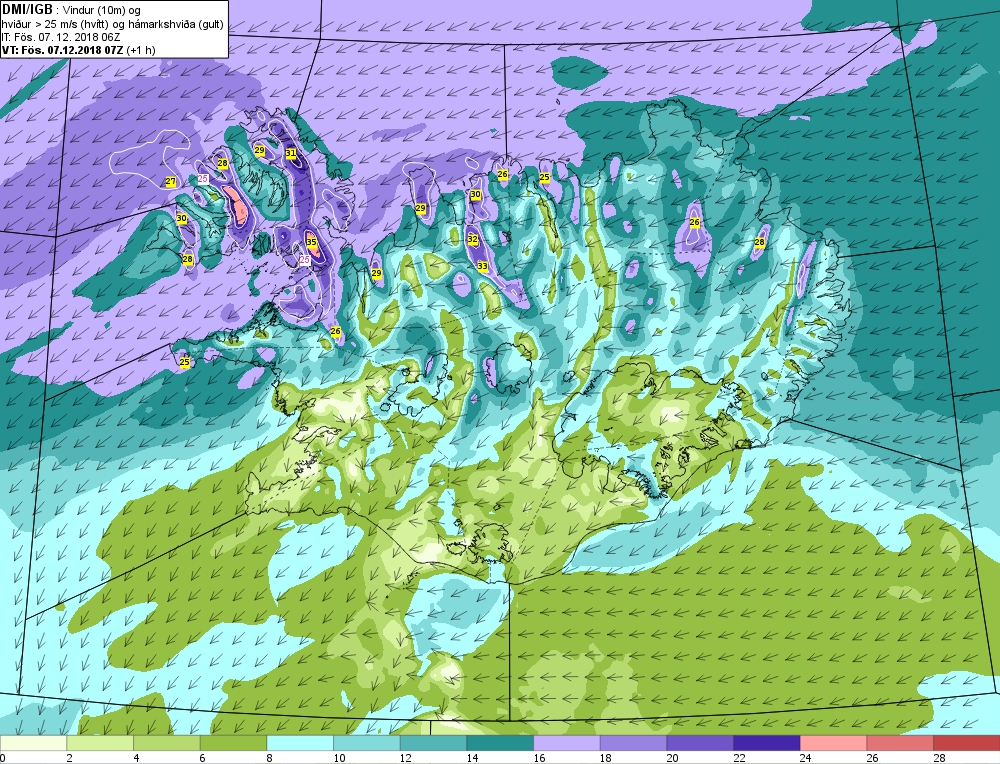Select the 8–10 m/s light cyan legend swatch

(300, 743)
